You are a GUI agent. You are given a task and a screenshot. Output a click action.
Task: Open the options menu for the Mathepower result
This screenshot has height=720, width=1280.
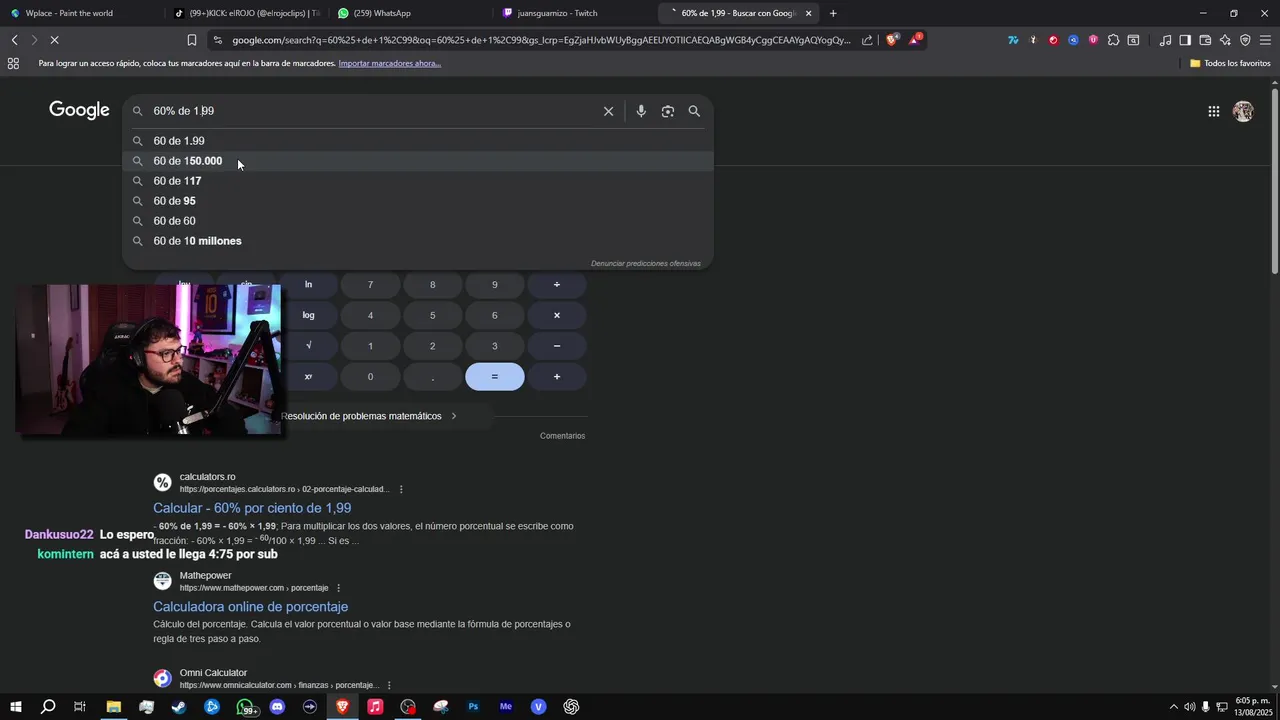pyautogui.click(x=338, y=588)
